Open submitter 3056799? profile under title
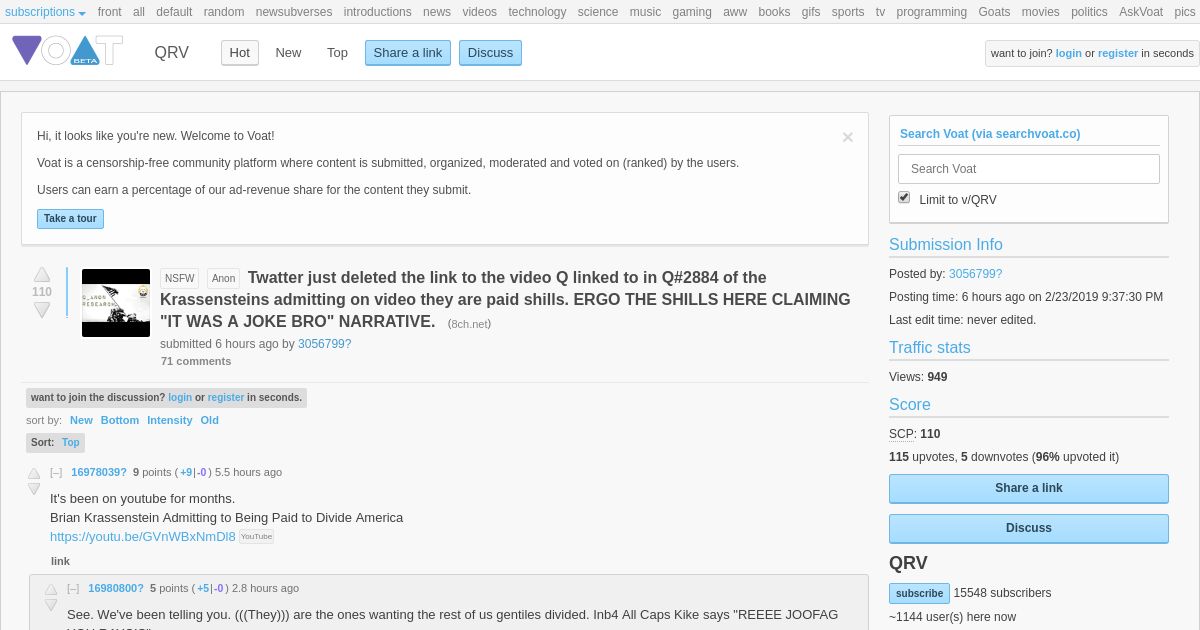 [x=325, y=344]
